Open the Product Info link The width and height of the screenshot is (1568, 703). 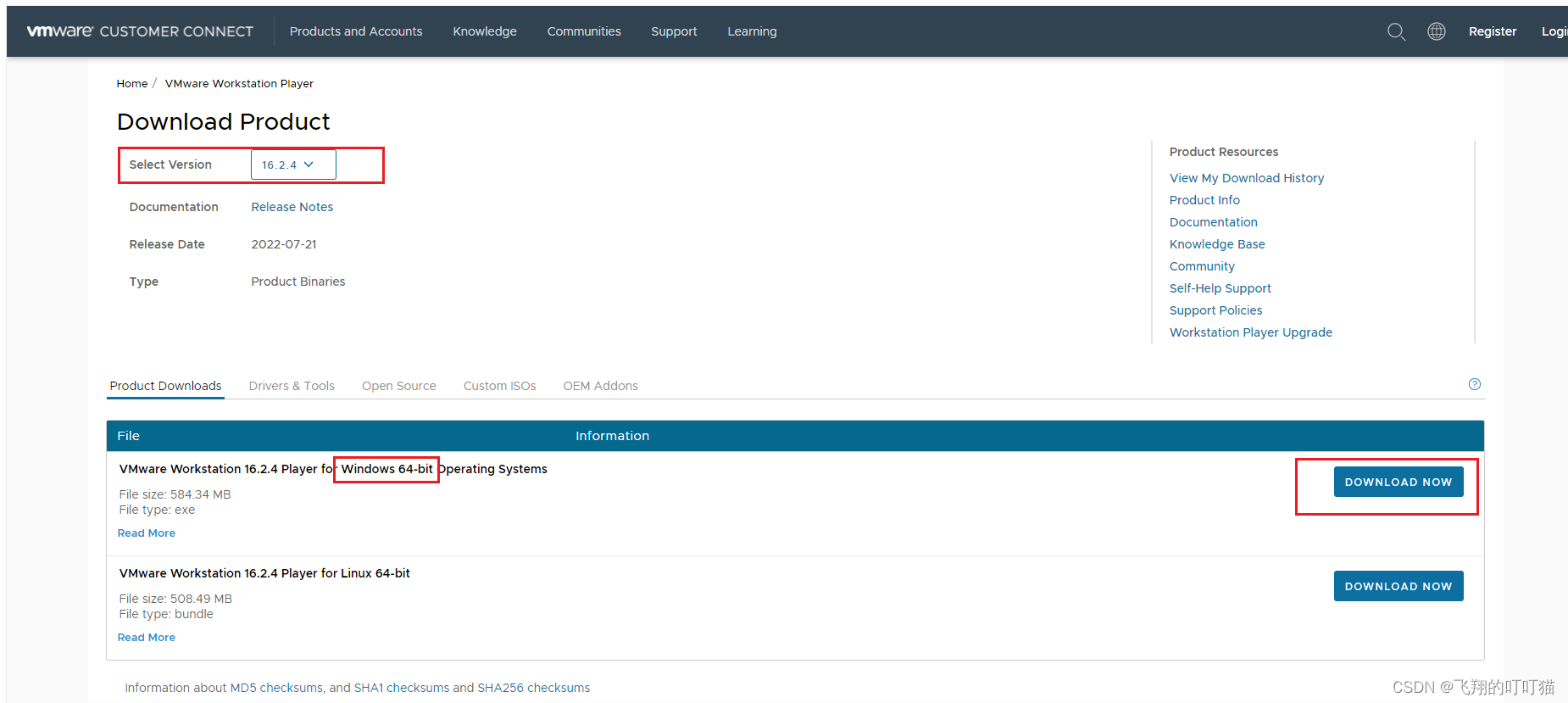coord(1204,200)
